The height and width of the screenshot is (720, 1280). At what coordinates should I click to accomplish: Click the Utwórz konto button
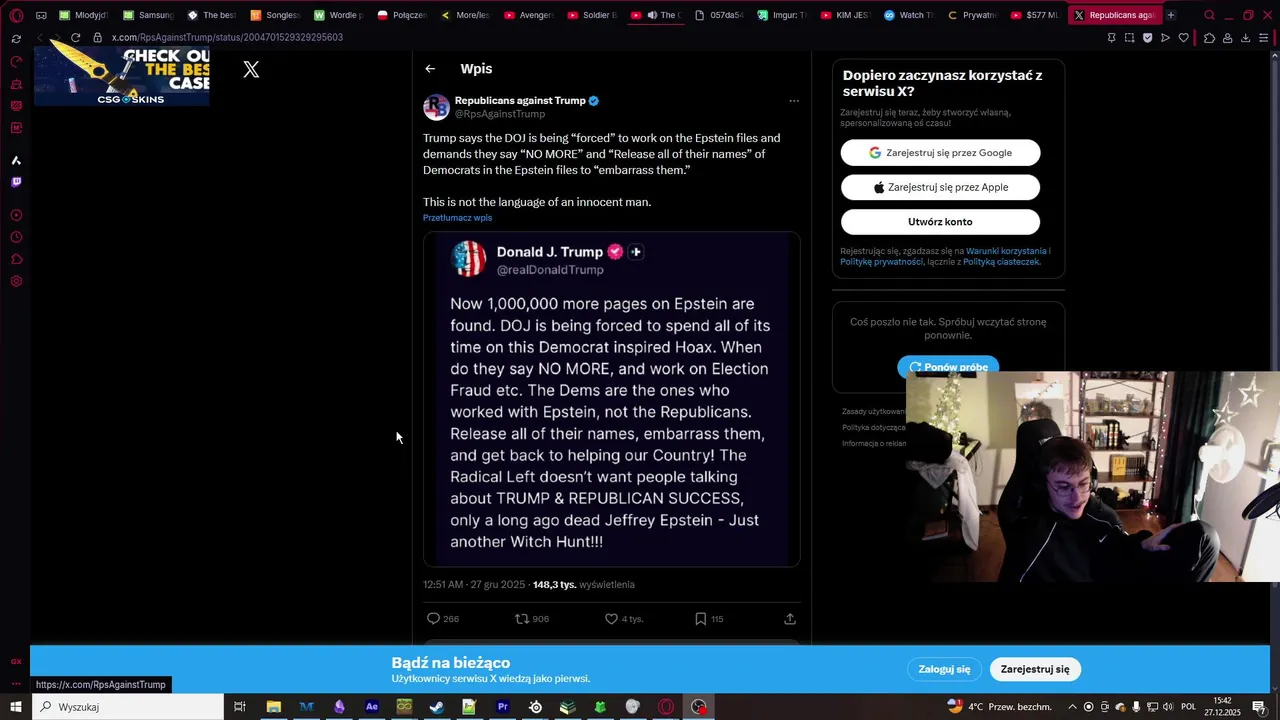pos(940,222)
